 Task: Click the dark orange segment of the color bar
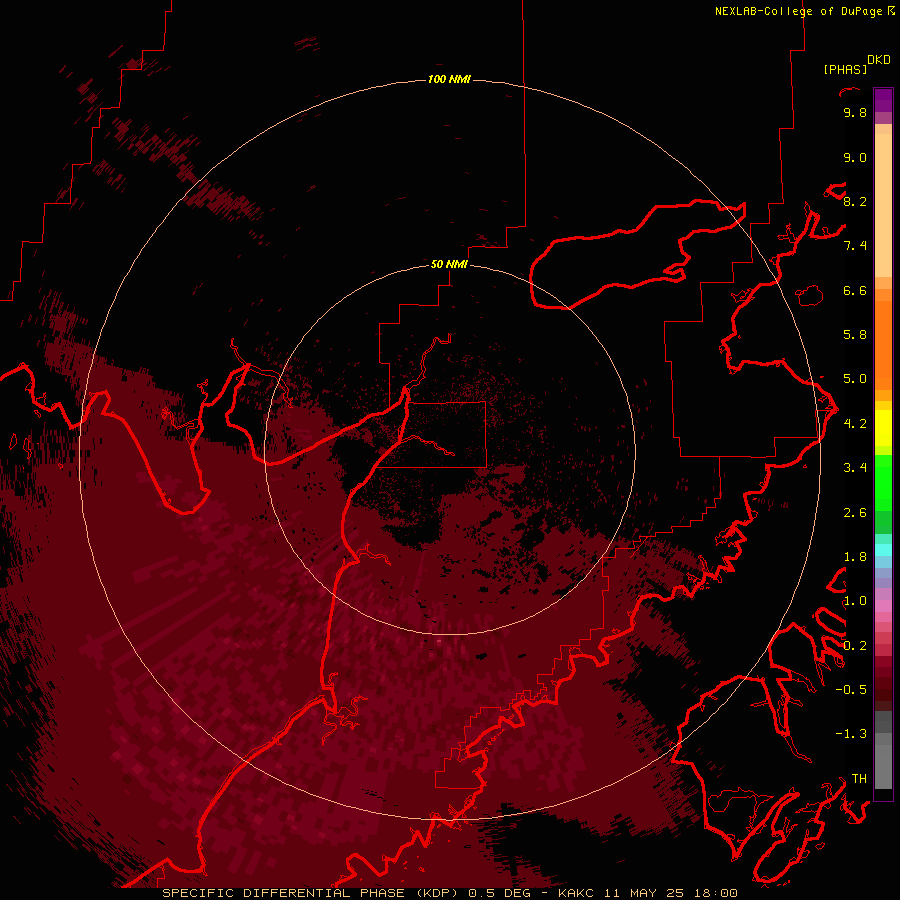pyautogui.click(x=883, y=345)
